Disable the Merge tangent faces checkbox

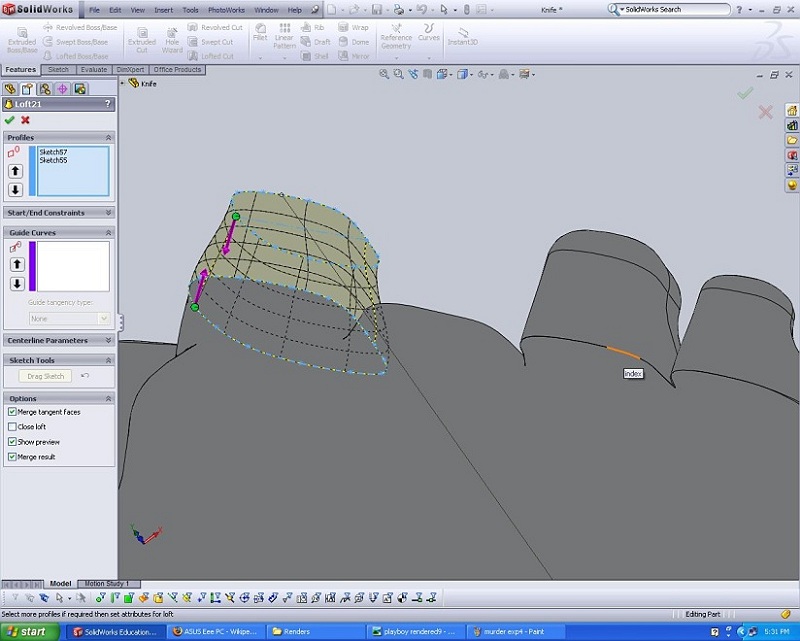tap(12, 412)
